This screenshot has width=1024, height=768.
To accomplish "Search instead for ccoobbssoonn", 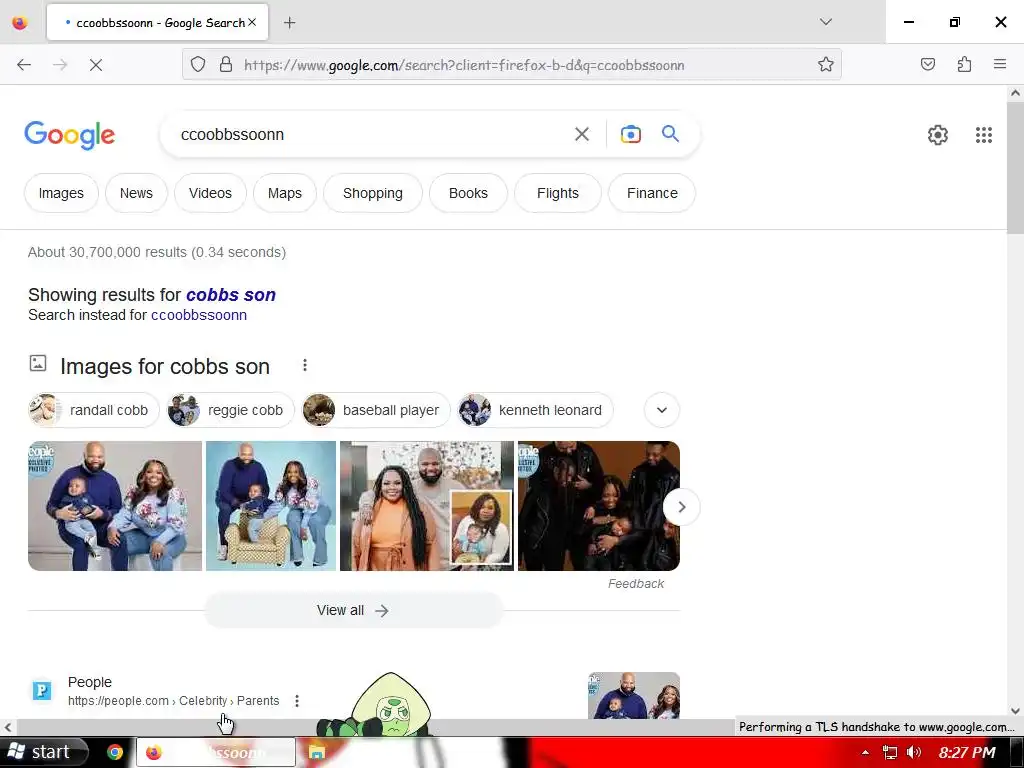I will (199, 315).
